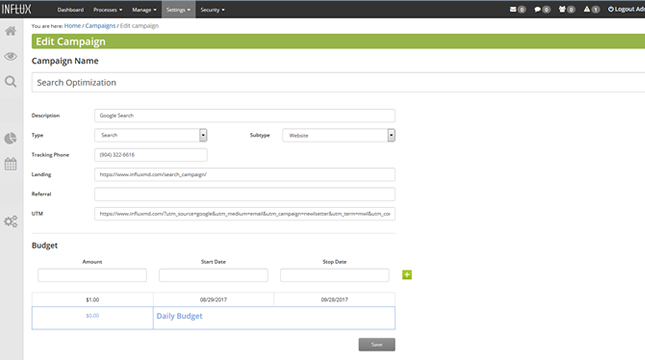645x360 pixels.
Task: Expand the Manage menu
Action: point(144,9)
